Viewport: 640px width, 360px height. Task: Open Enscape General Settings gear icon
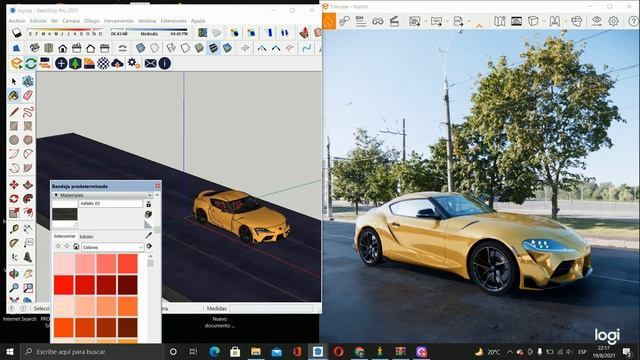point(613,21)
